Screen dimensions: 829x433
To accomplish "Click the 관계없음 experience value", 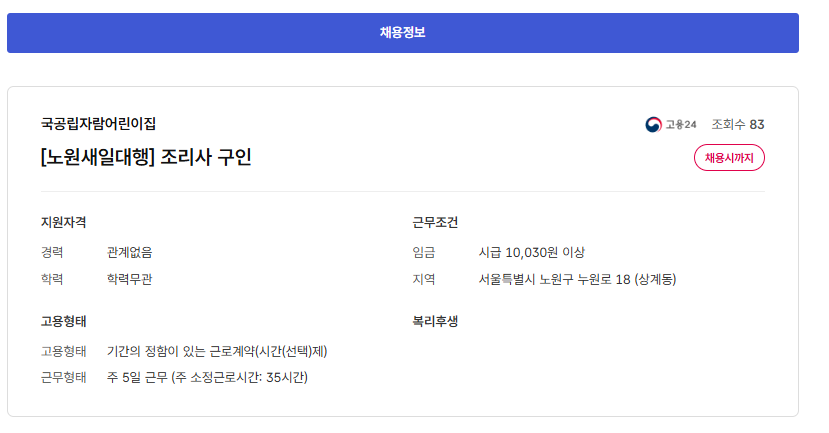I will [x=130, y=252].
